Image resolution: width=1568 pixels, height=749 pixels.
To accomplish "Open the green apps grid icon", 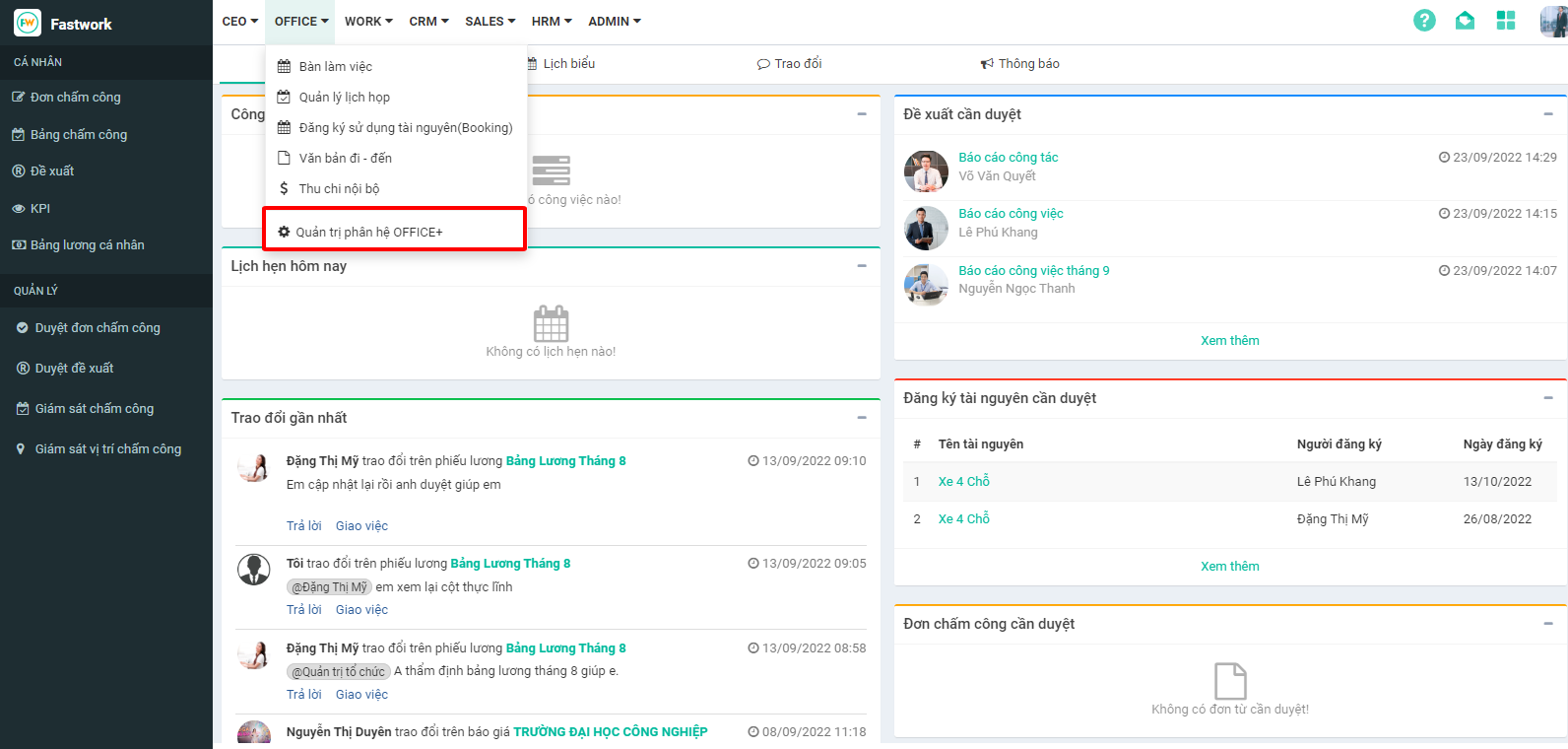I will pos(1505,21).
